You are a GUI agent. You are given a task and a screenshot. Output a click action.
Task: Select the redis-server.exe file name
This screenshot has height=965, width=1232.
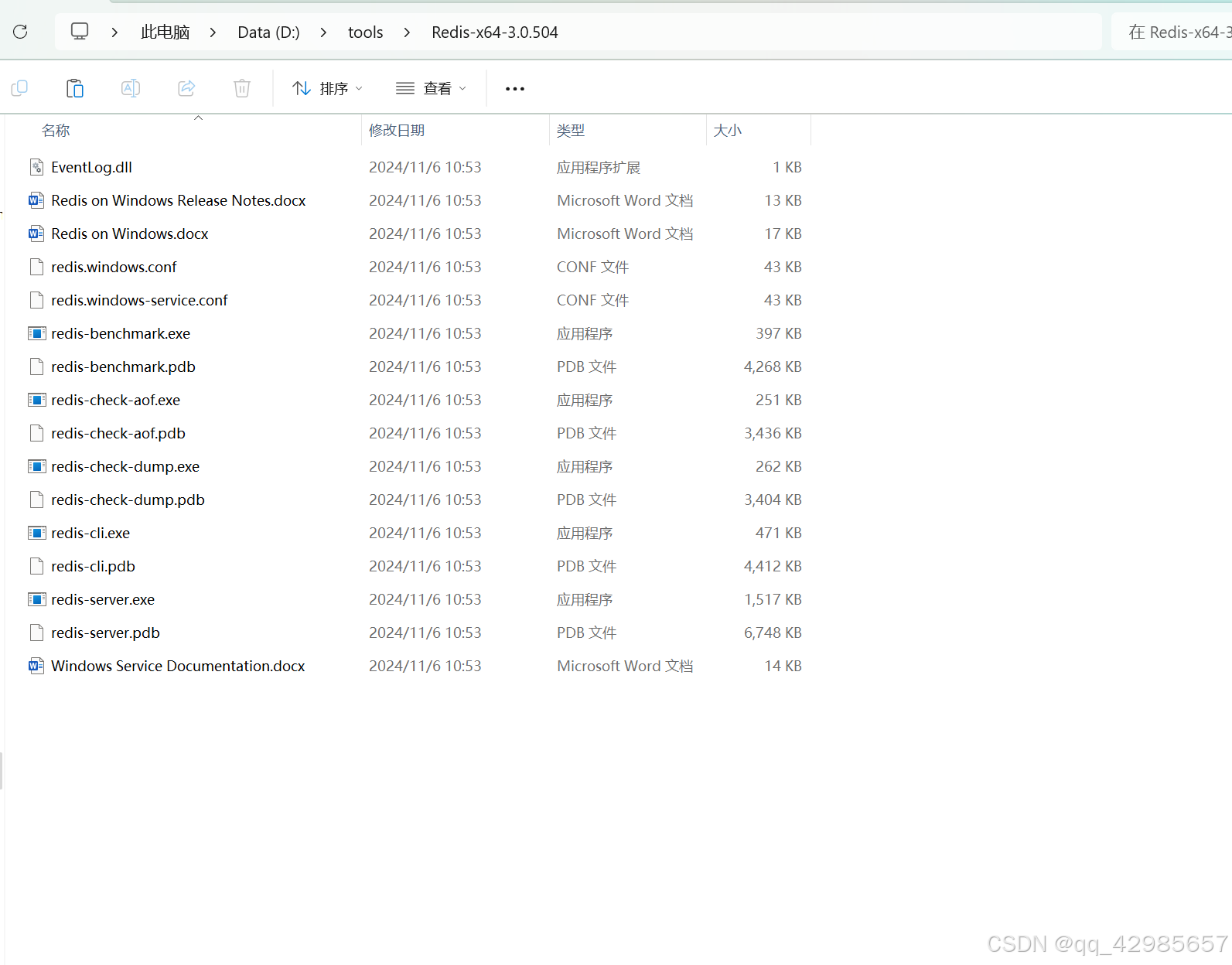click(103, 599)
